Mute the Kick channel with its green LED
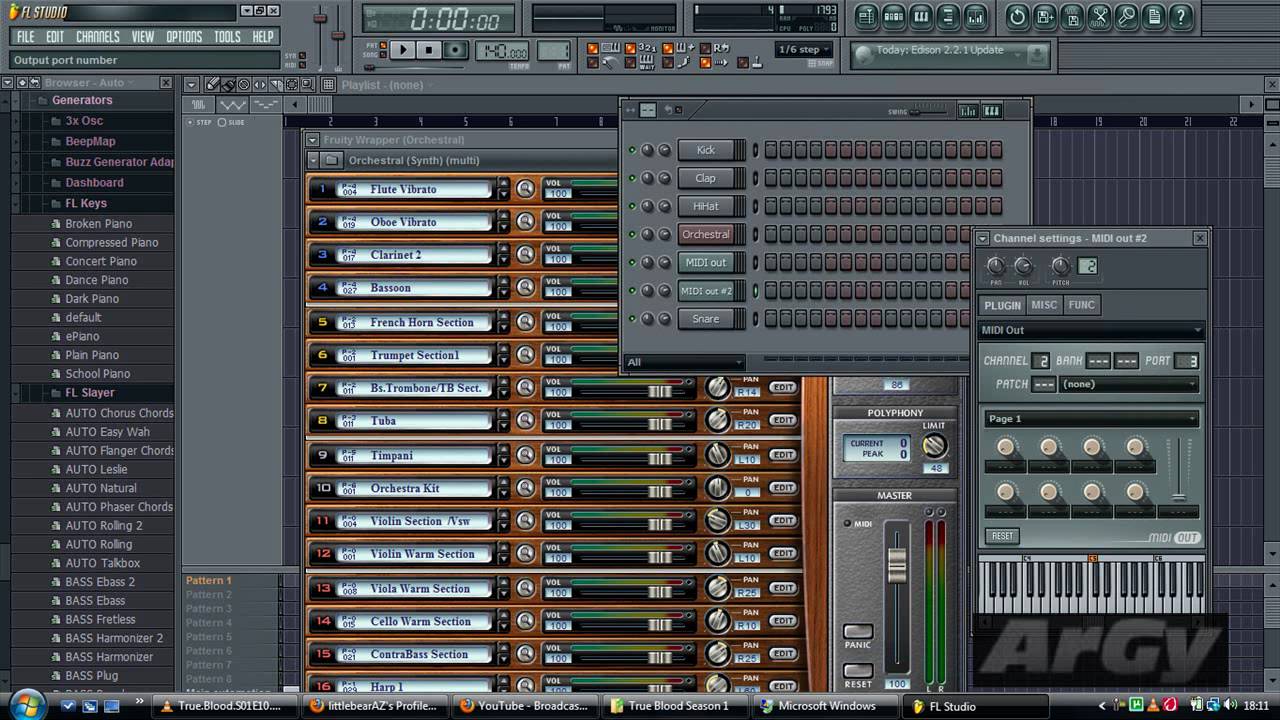Image resolution: width=1280 pixels, height=720 pixels. pos(632,150)
